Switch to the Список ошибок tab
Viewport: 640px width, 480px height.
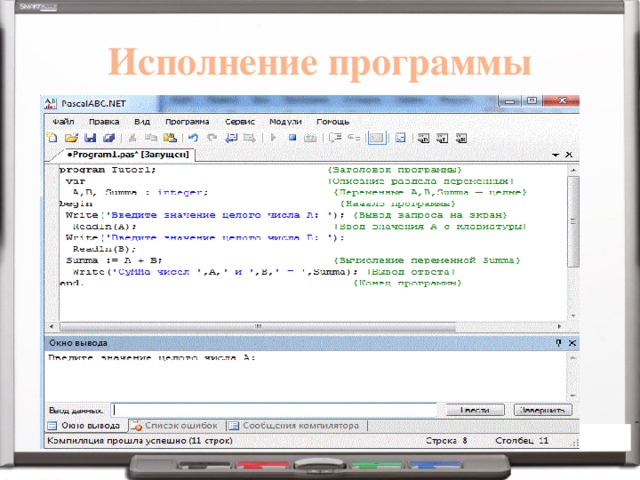(176, 426)
